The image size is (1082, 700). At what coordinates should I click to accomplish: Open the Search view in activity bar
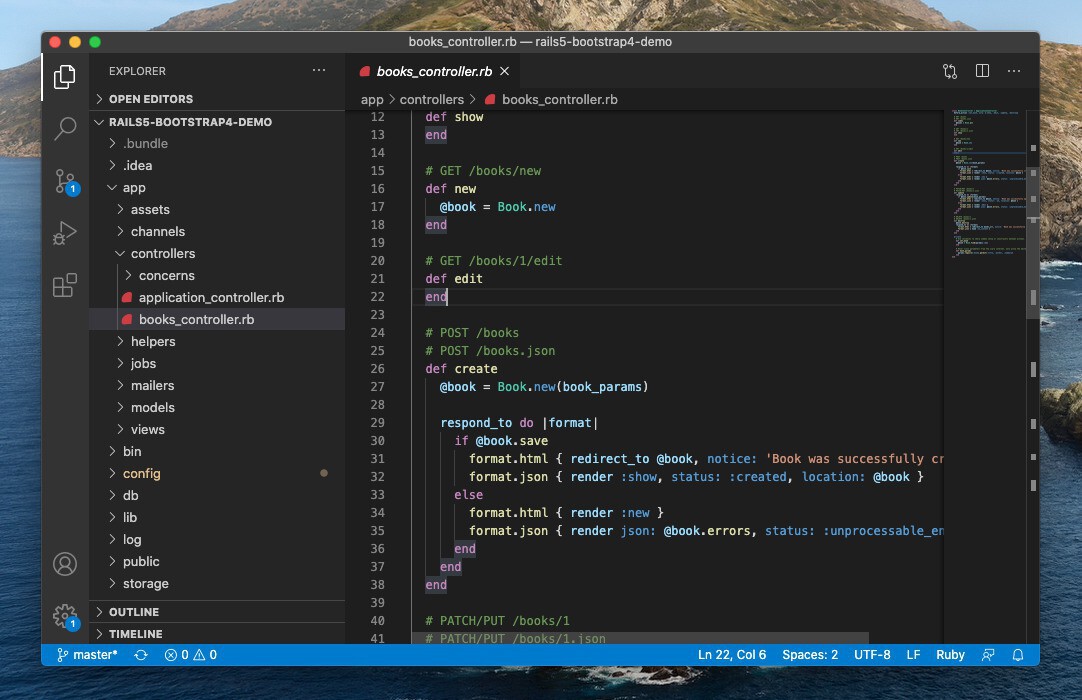point(65,128)
